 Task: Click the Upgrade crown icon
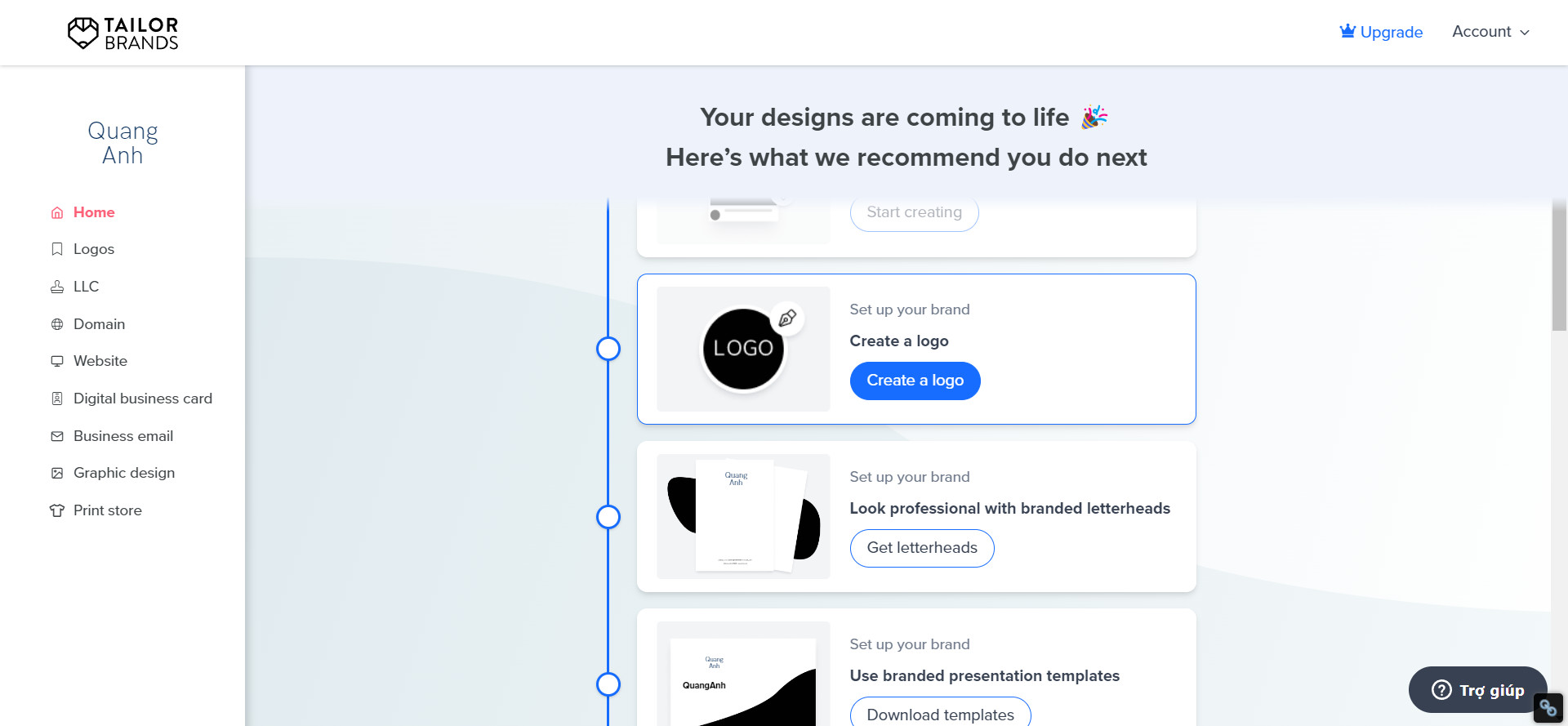coord(1347,31)
